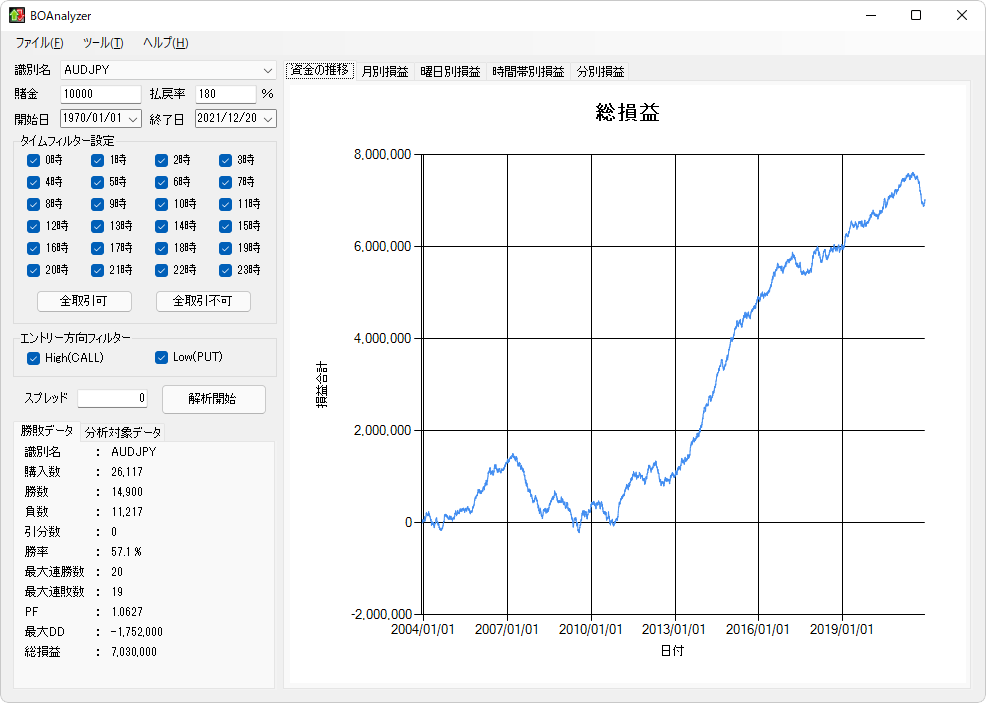The width and height of the screenshot is (986, 703).
Task: Click the 勝数 value 14,900
Action: [127, 492]
